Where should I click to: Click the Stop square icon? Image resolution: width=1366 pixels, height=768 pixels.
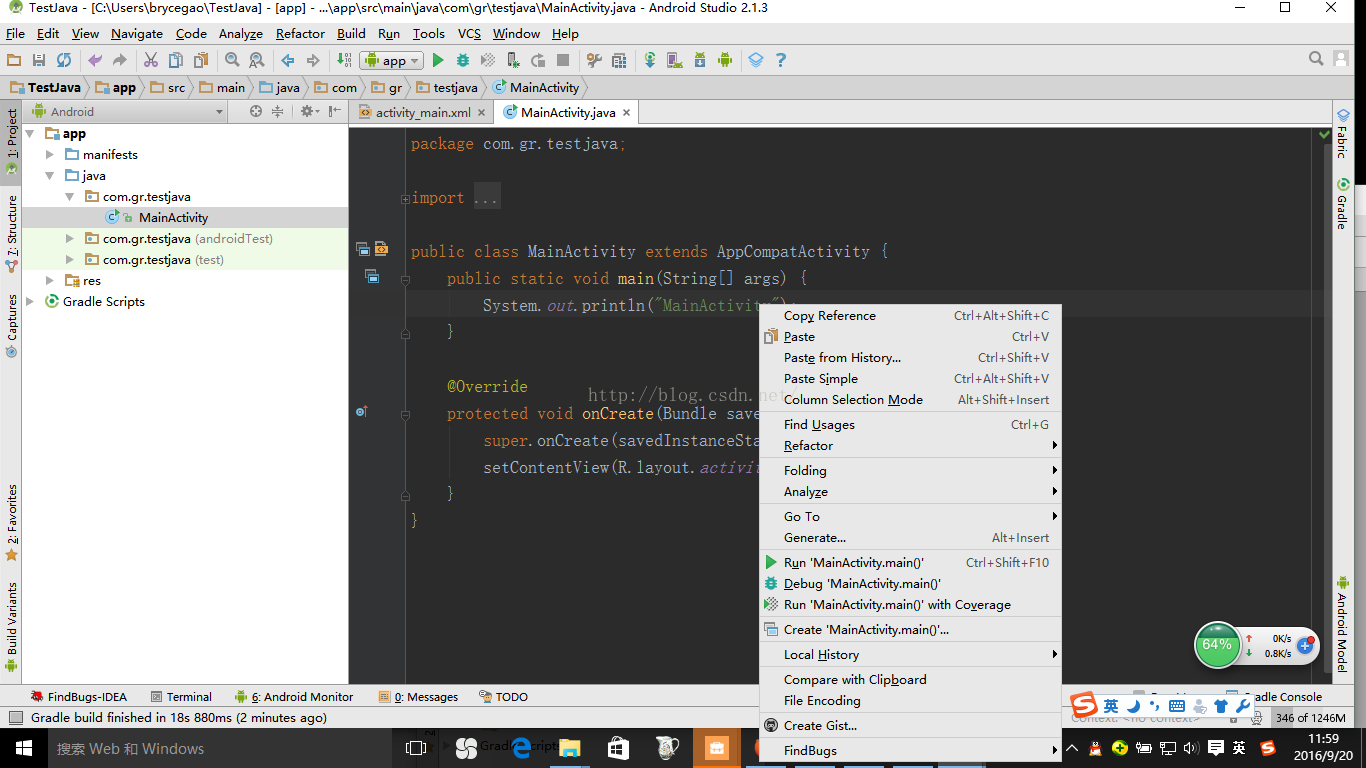click(x=563, y=60)
